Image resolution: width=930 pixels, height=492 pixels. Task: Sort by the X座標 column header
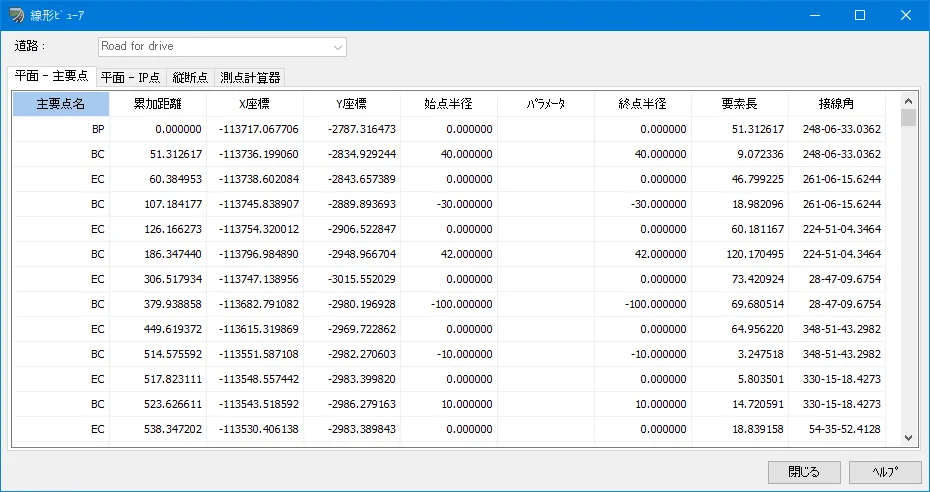tap(255, 104)
